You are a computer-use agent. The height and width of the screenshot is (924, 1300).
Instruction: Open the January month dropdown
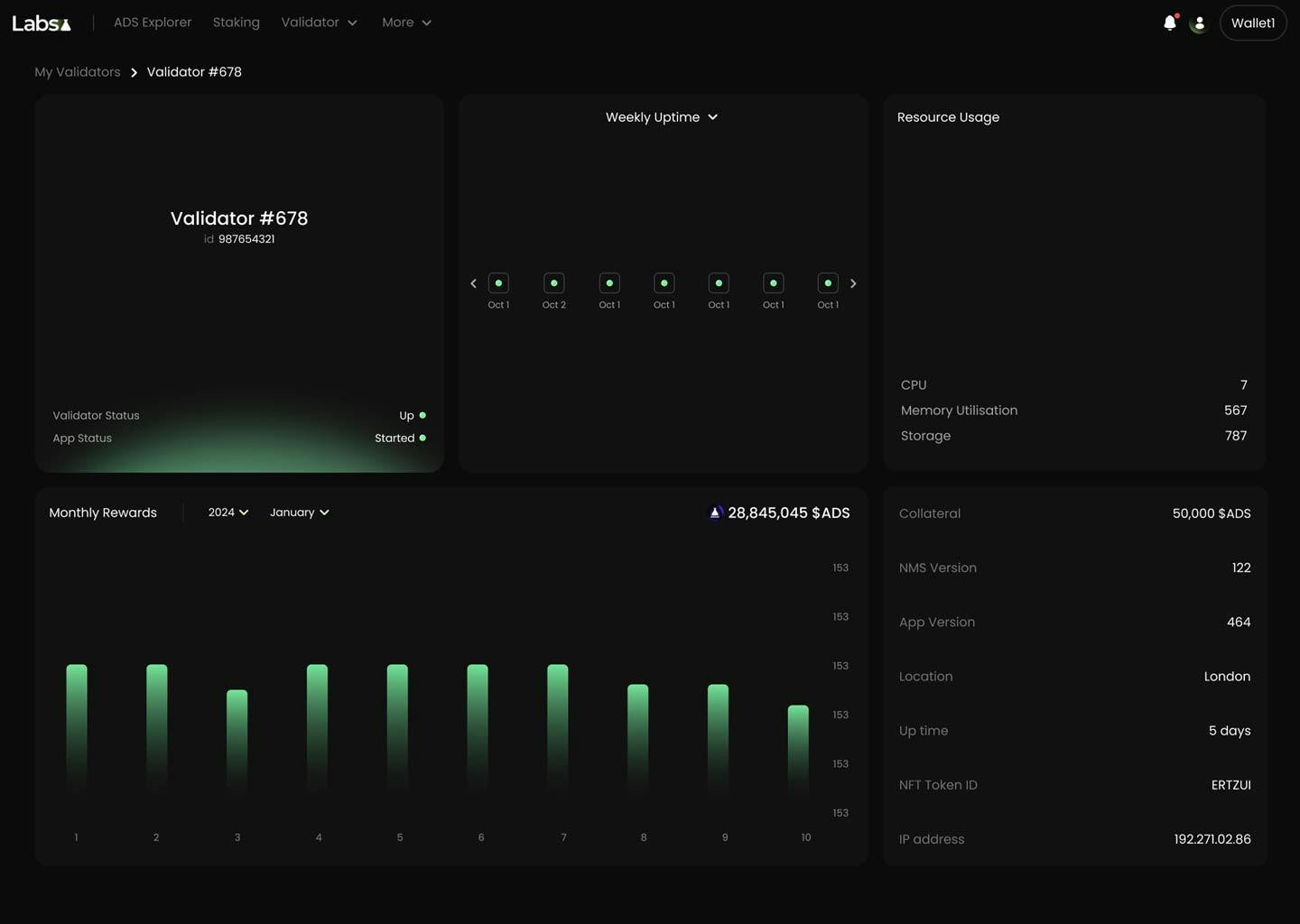(300, 513)
